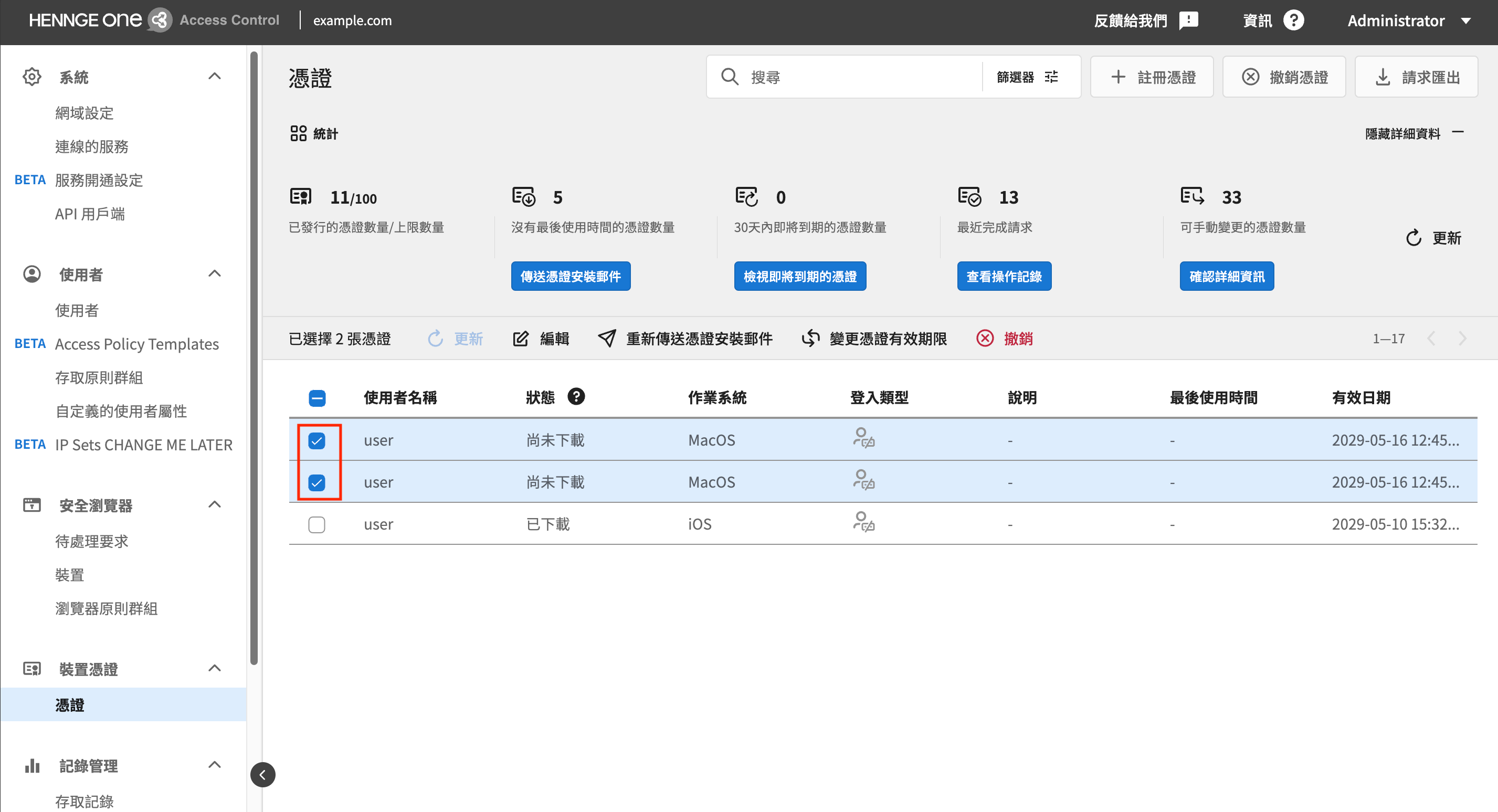This screenshot has height=812, width=1498.
Task: Click the 確認詳細資訊 button
Action: (1227, 276)
